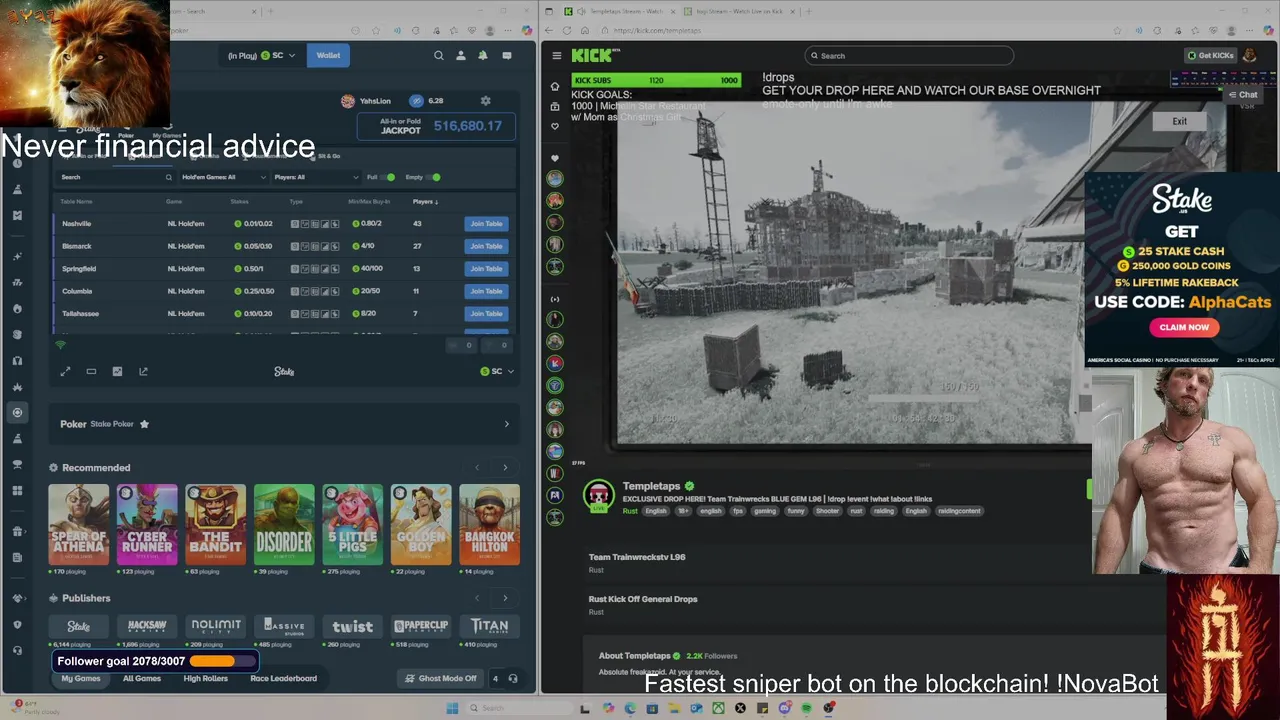Open the poker fullscreen expand icon
Image resolution: width=1280 pixels, height=720 pixels.
65,371
